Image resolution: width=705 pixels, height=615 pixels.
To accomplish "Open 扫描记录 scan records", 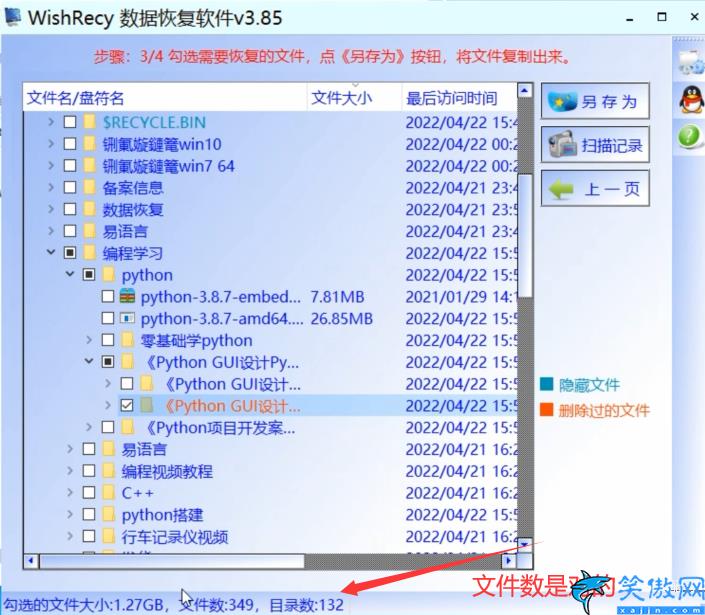I will [595, 145].
